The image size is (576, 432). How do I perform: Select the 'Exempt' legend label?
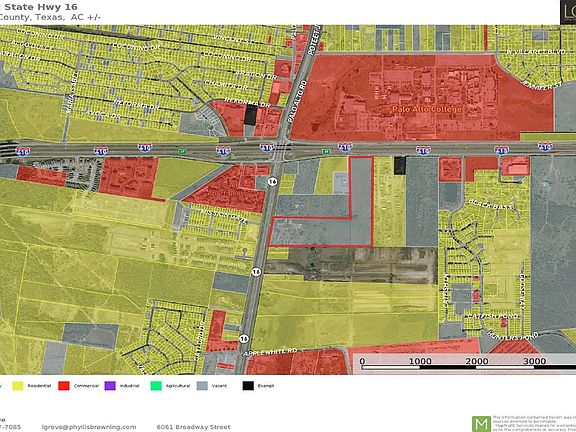pos(266,386)
